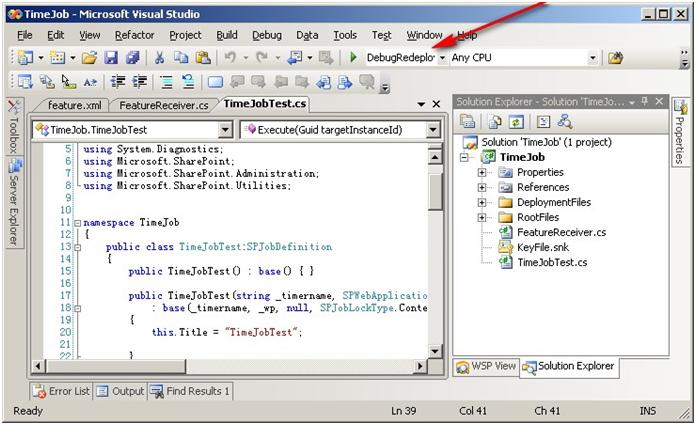Decrease line indent with the toolbar icon
This screenshot has width=696, height=425.
(118, 82)
